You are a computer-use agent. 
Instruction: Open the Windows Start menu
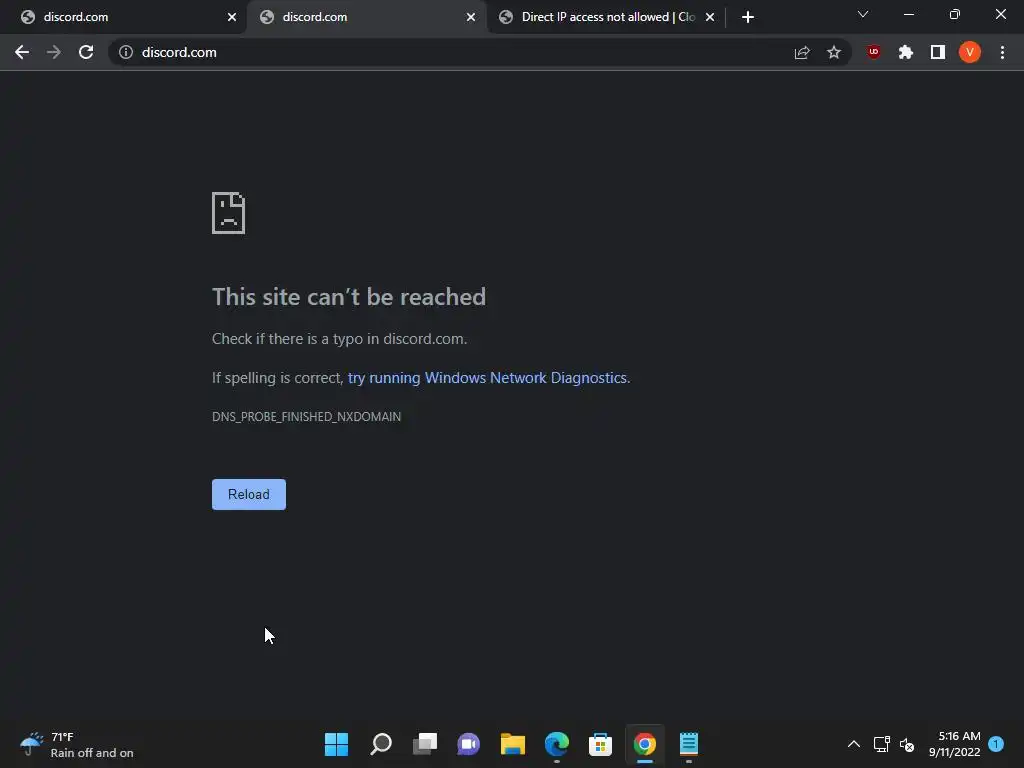click(x=336, y=744)
